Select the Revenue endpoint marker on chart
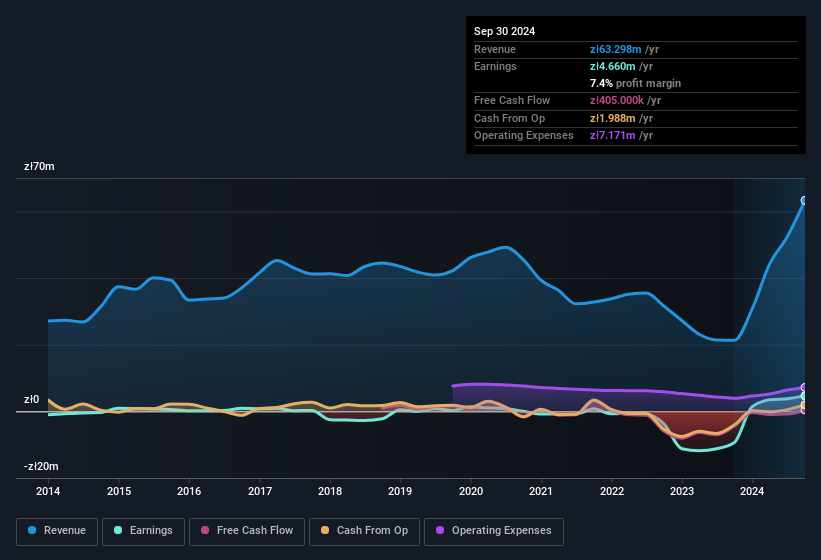Screen dimensions: 821x560 [804, 200]
